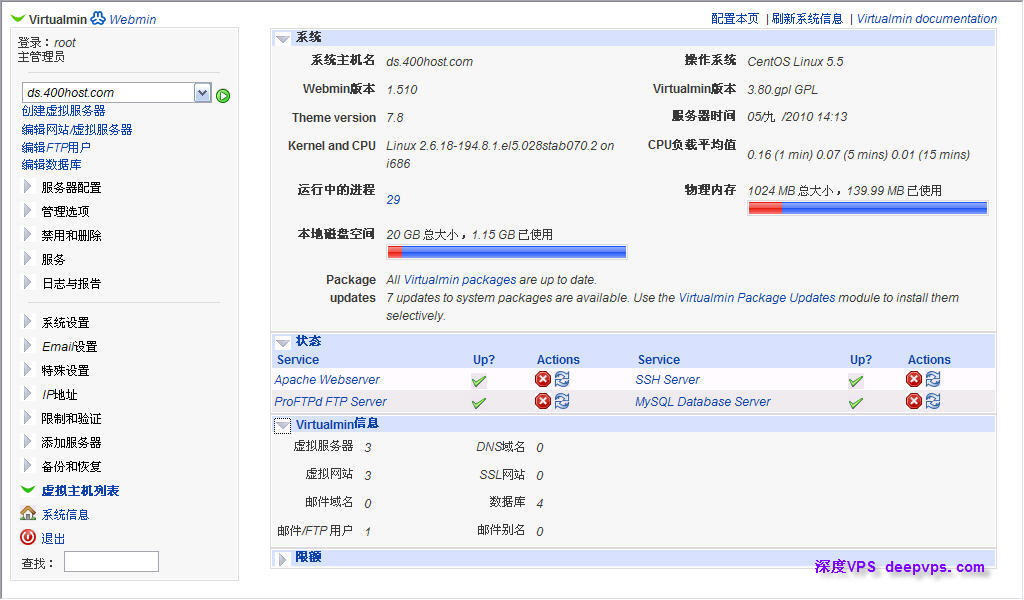Click the Webmin logo icon
This screenshot has width=1024, height=600.
[x=98, y=18]
